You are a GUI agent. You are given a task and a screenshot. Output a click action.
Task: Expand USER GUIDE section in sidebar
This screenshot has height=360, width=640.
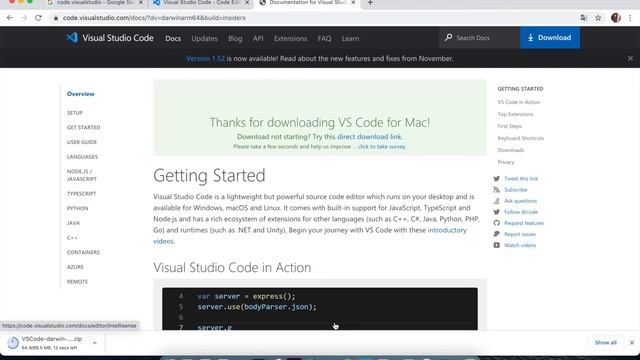[82, 142]
